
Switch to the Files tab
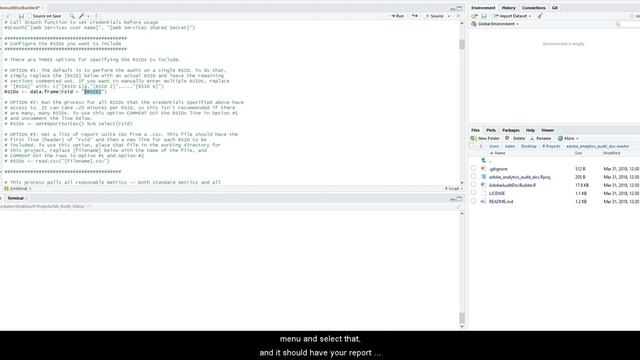point(476,130)
